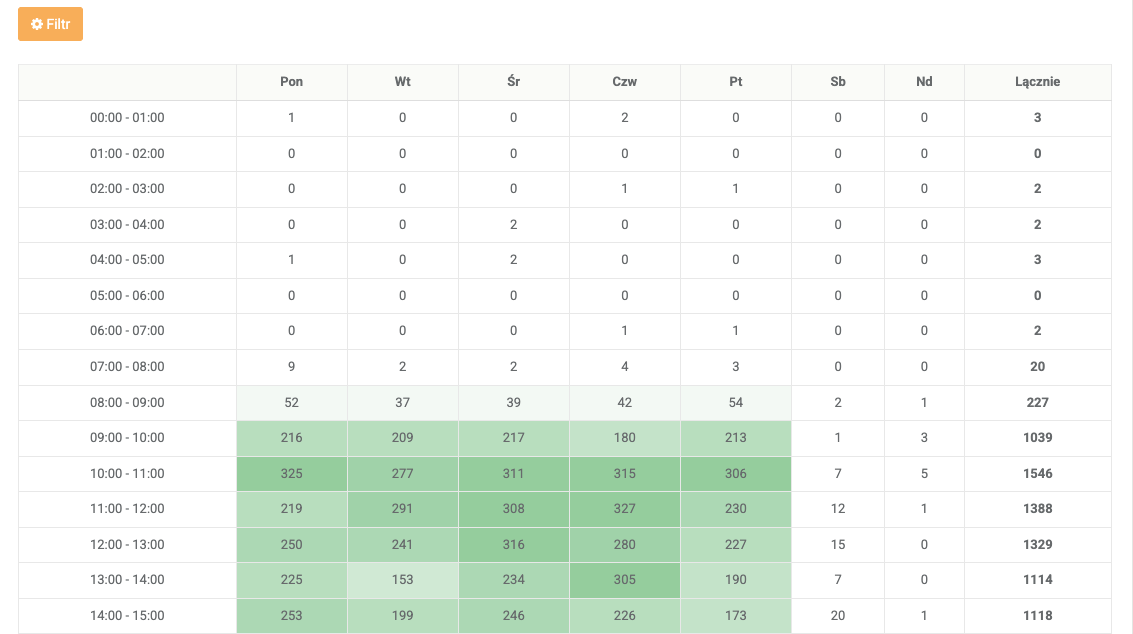Click the 10:00 - 11:00 row label
This screenshot has height=634, width=1133.
tap(127, 473)
